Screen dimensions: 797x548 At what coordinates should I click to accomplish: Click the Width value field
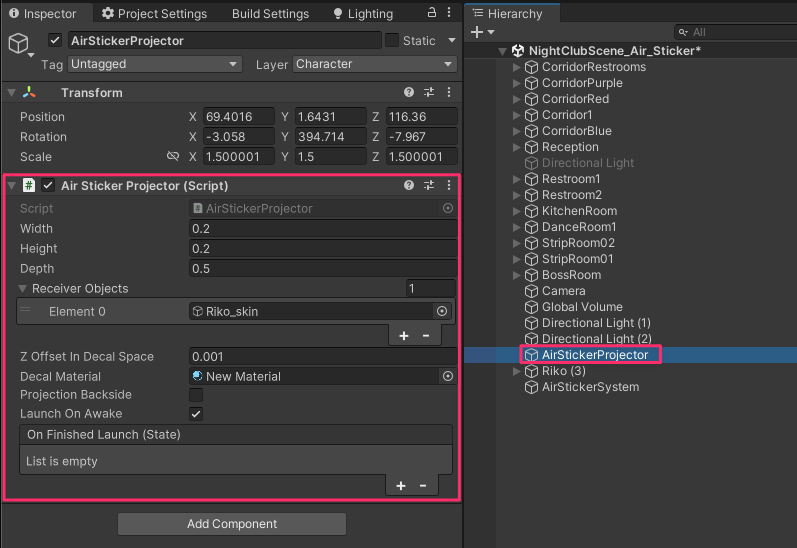pyautogui.click(x=323, y=228)
